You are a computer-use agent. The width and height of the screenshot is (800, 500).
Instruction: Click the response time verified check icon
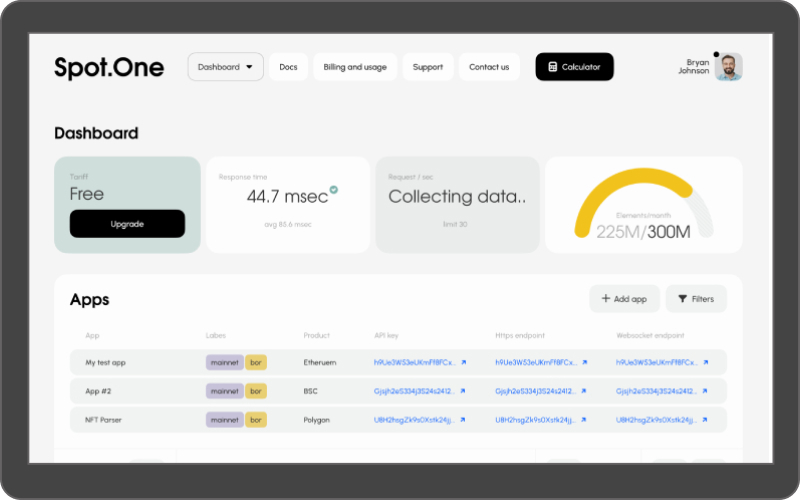[334, 190]
